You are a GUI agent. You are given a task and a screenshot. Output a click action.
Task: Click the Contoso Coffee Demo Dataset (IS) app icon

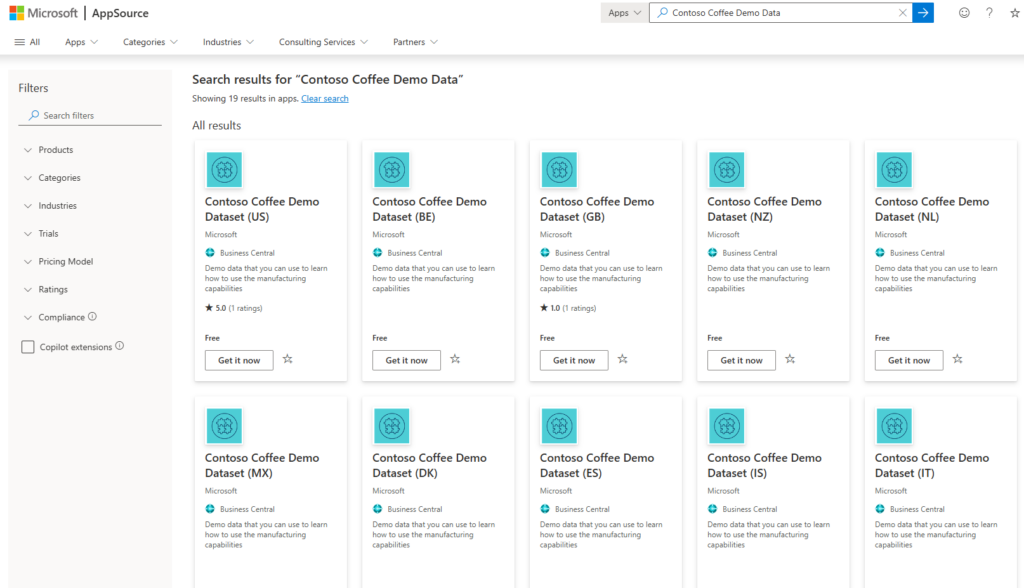(x=727, y=426)
